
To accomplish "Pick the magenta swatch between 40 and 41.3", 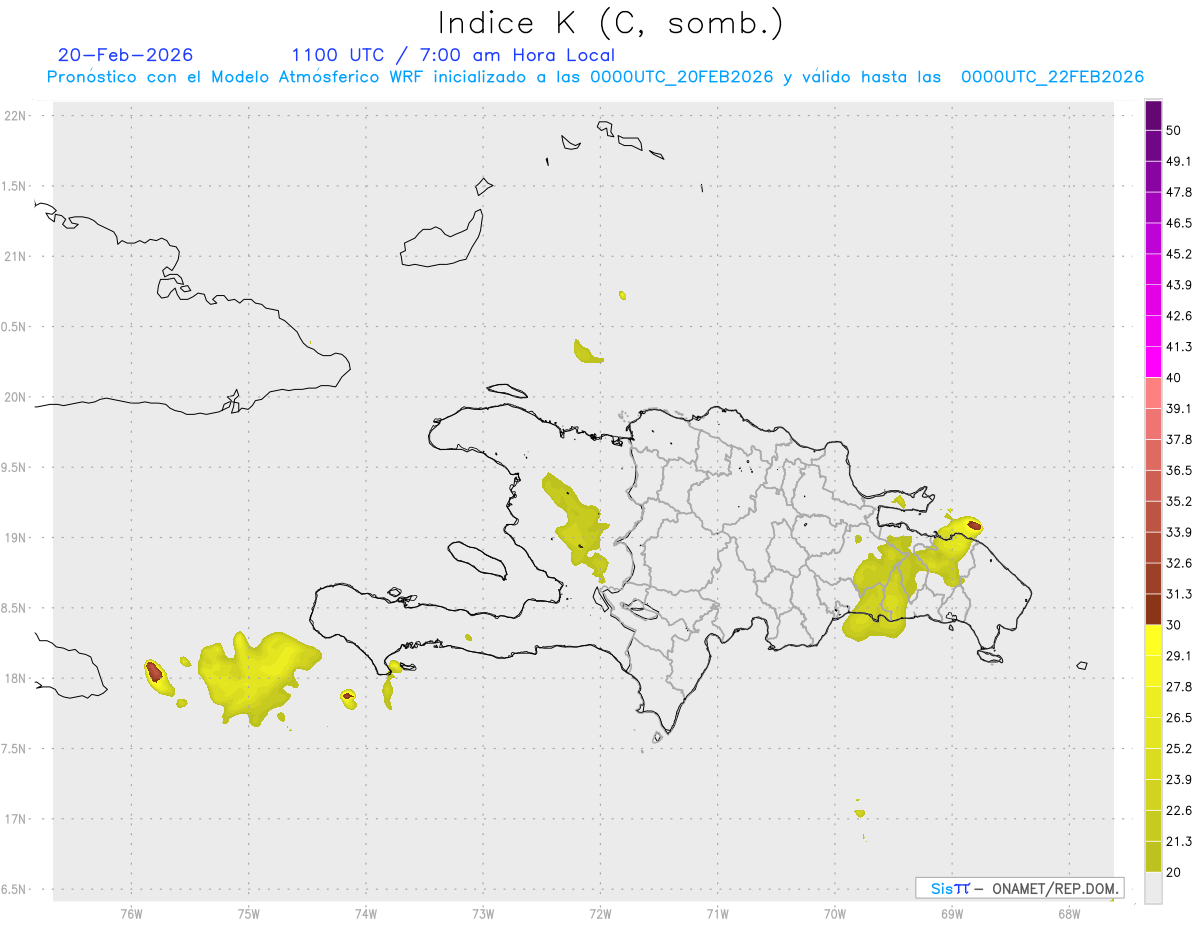I will point(1153,362).
